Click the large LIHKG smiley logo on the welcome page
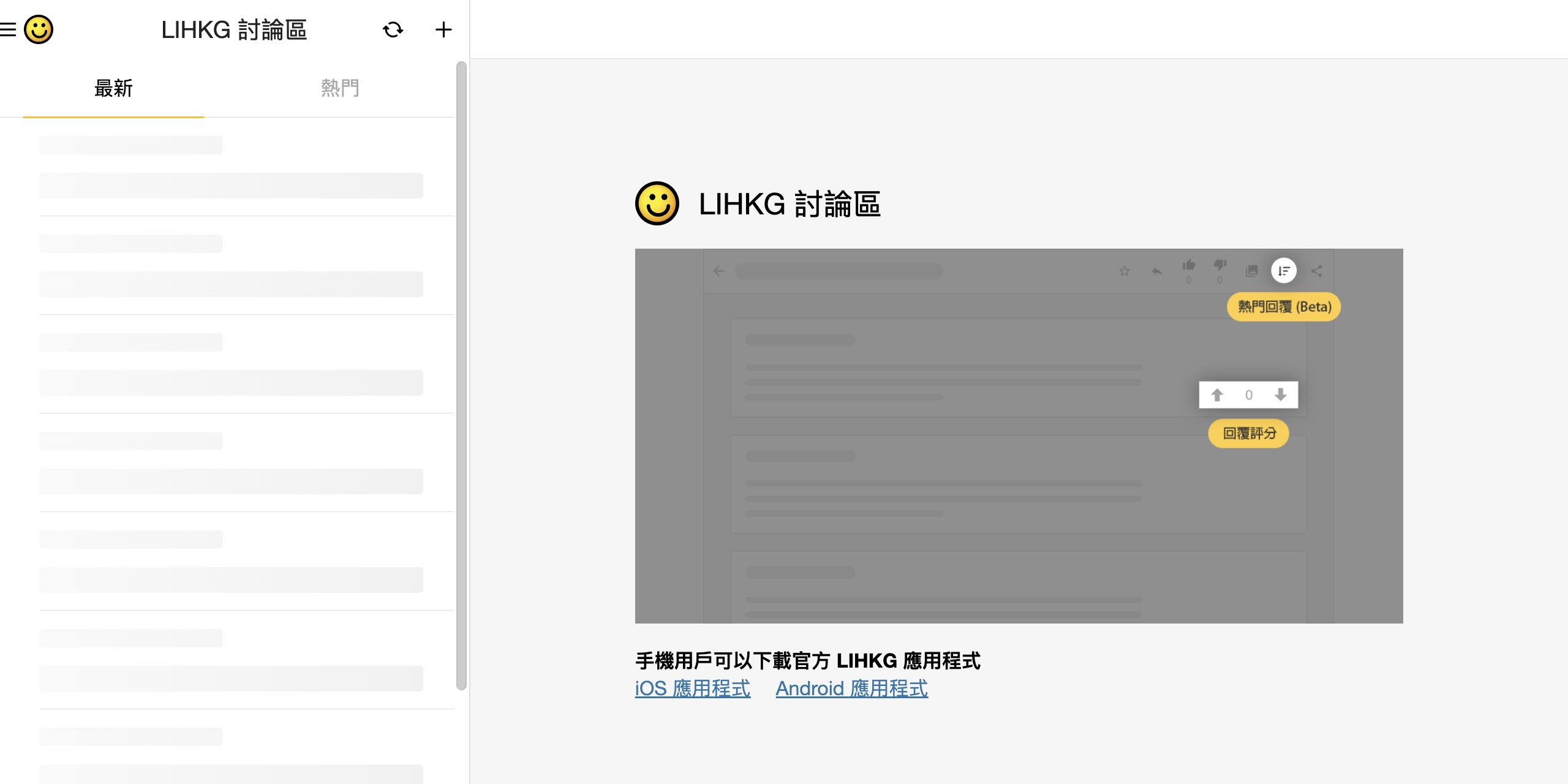 pyautogui.click(x=657, y=203)
